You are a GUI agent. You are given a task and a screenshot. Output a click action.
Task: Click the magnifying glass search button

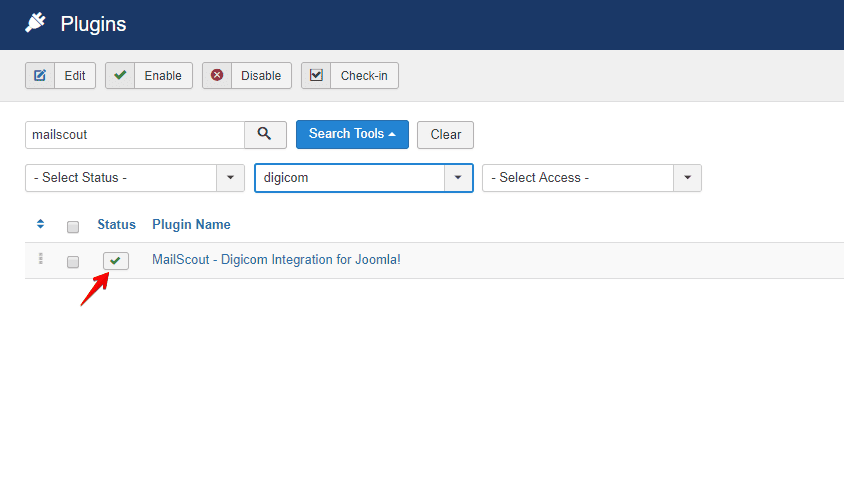(x=265, y=134)
